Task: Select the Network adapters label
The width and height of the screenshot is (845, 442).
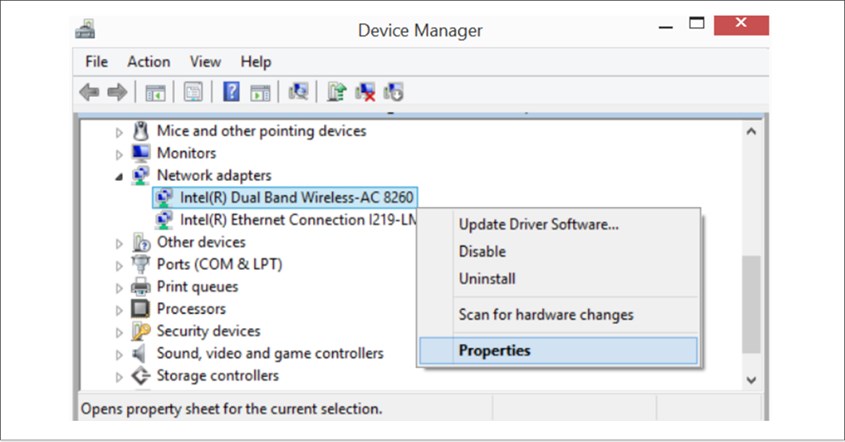Action: [214, 176]
